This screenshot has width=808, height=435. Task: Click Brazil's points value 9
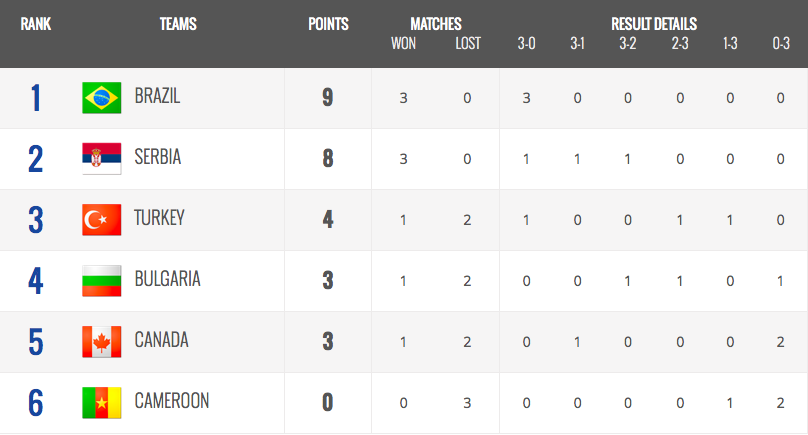328,97
